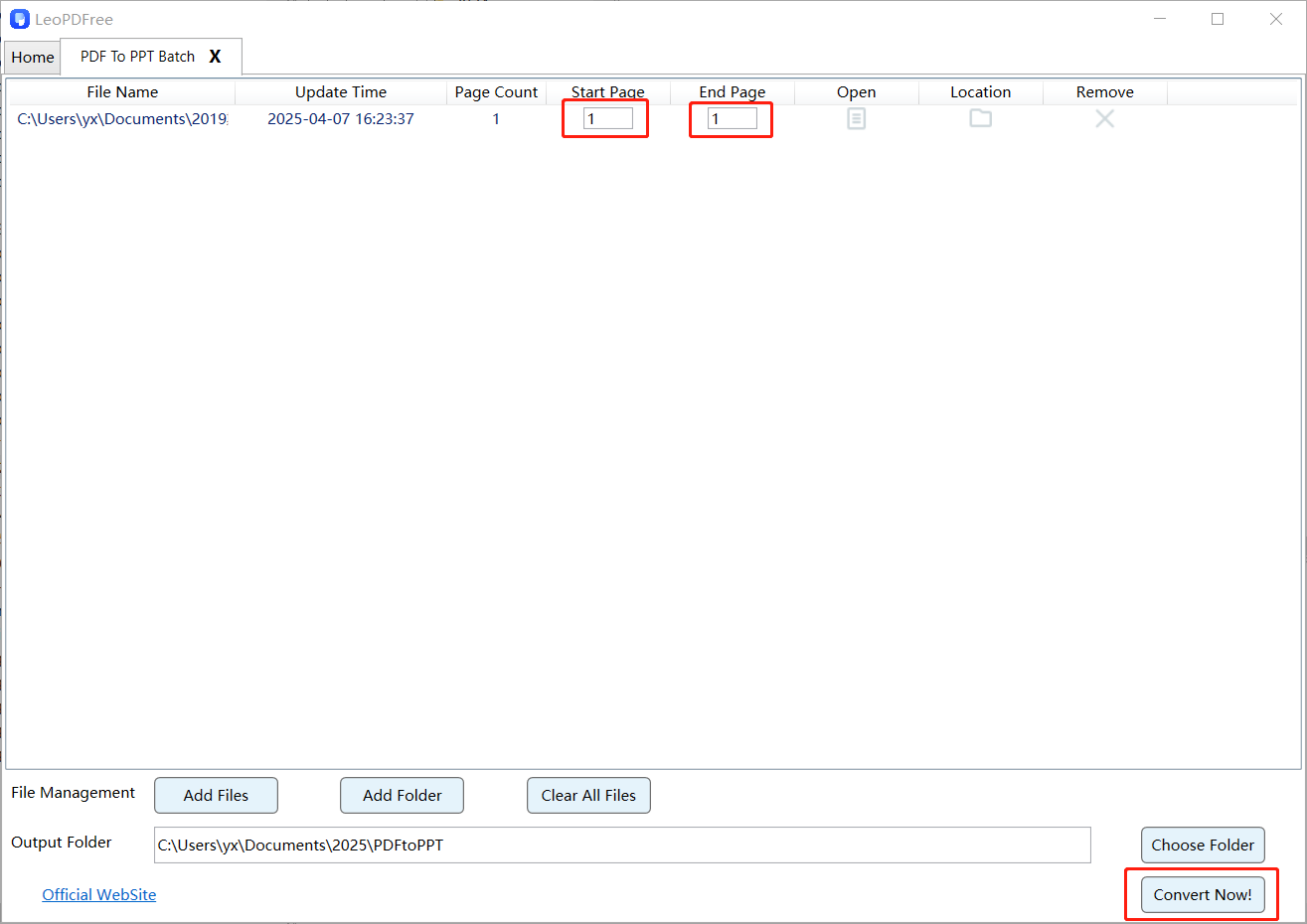Switch to the Home tab
Image resolution: width=1307 pixels, height=924 pixels.
click(32, 57)
